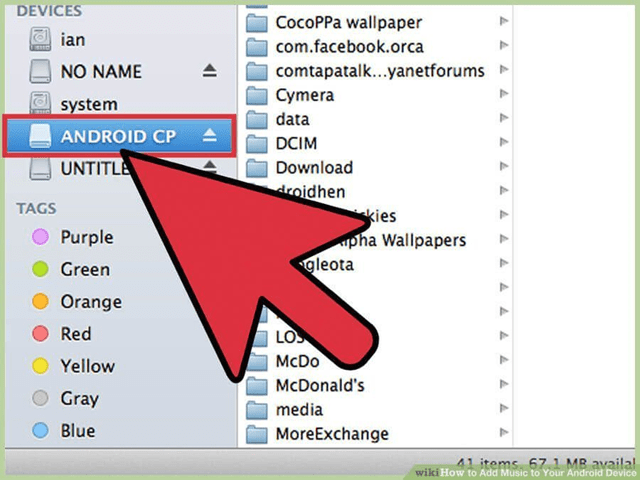Image resolution: width=640 pixels, height=480 pixels.
Task: Click the DCIM folder icon
Action: 258,144
